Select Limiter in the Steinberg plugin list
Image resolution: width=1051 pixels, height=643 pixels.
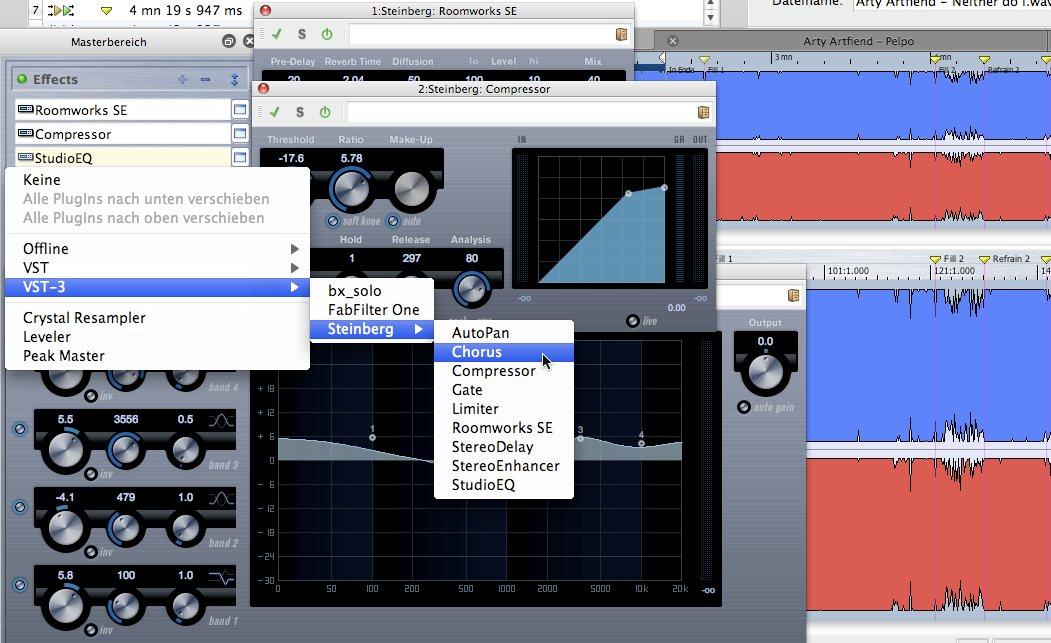click(504, 409)
